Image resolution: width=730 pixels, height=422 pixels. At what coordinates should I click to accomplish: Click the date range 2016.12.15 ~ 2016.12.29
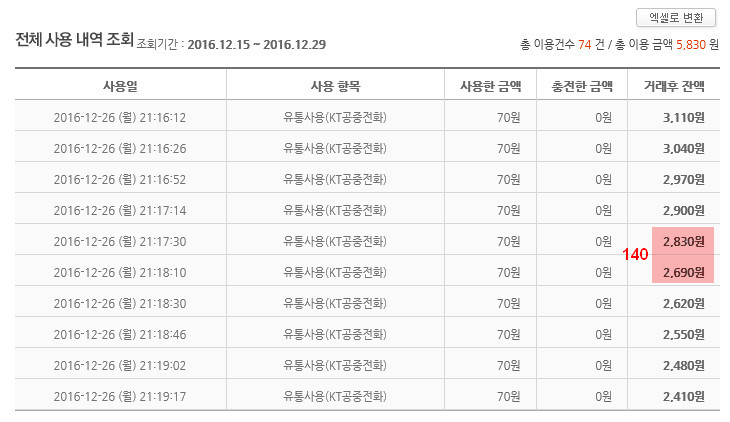click(x=256, y=45)
